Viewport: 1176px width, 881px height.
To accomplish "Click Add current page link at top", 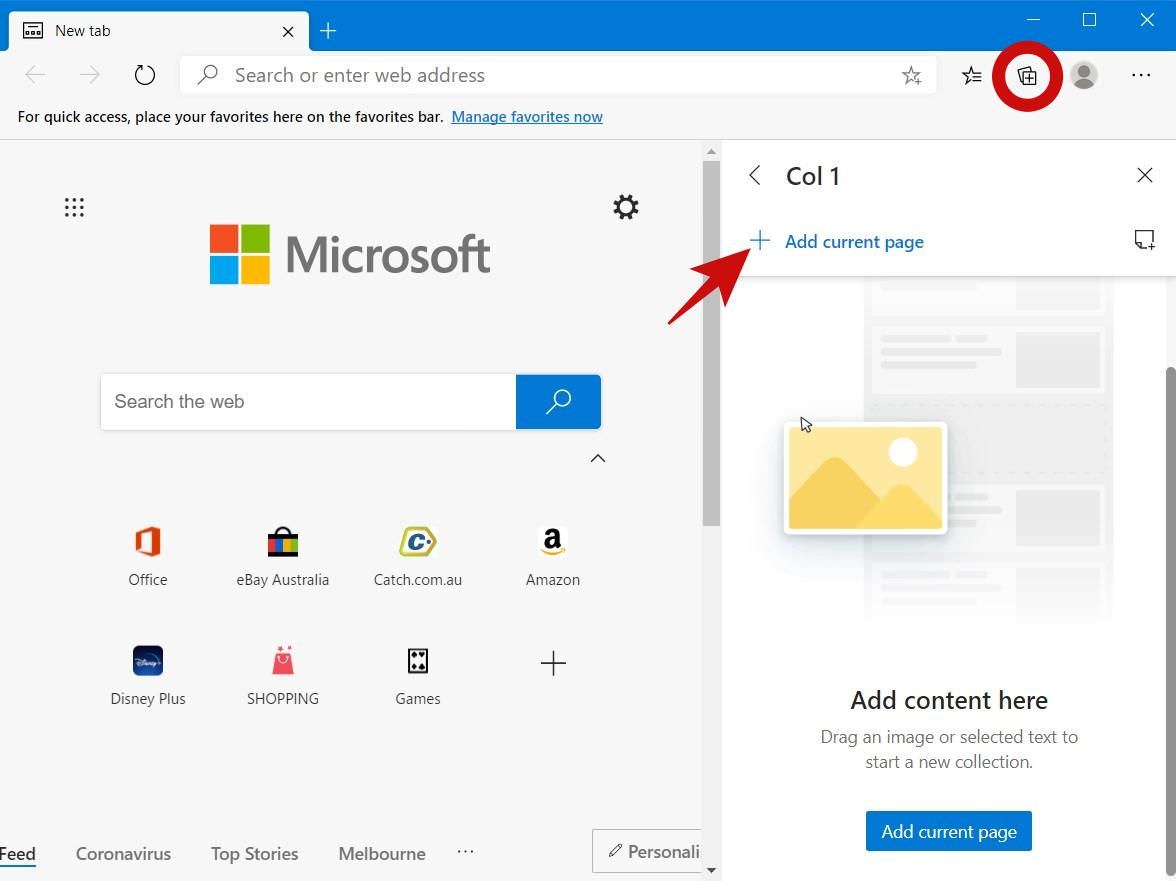I will click(x=837, y=241).
